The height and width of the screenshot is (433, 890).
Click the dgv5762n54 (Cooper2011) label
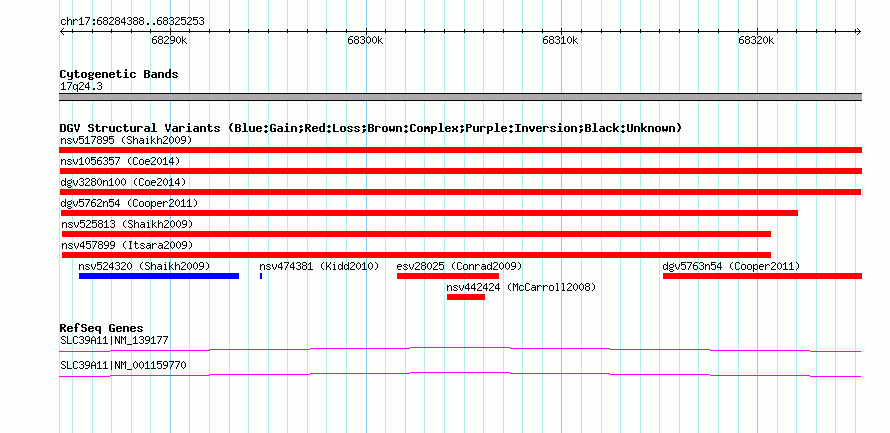129,203
